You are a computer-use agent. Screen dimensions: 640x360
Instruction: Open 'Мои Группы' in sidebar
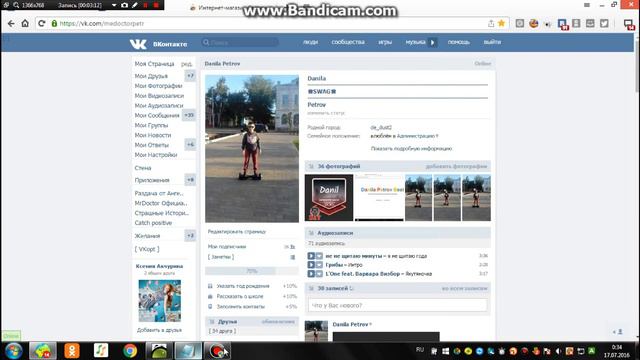coord(151,125)
